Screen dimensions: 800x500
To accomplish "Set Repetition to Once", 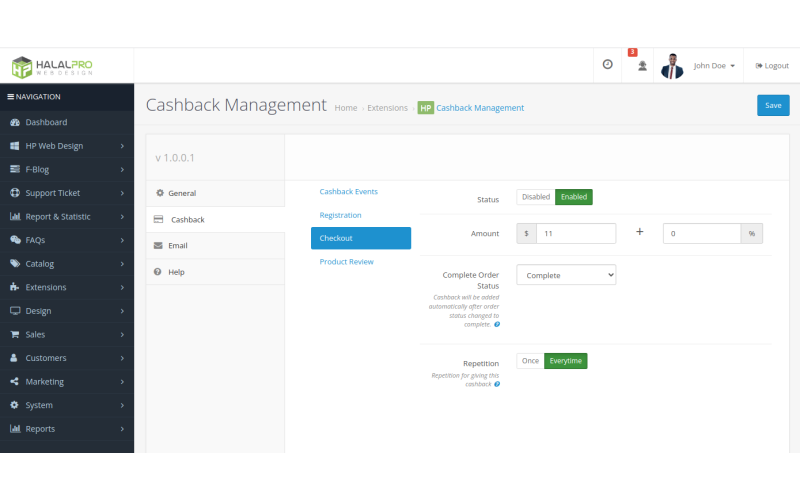I will 530,361.
